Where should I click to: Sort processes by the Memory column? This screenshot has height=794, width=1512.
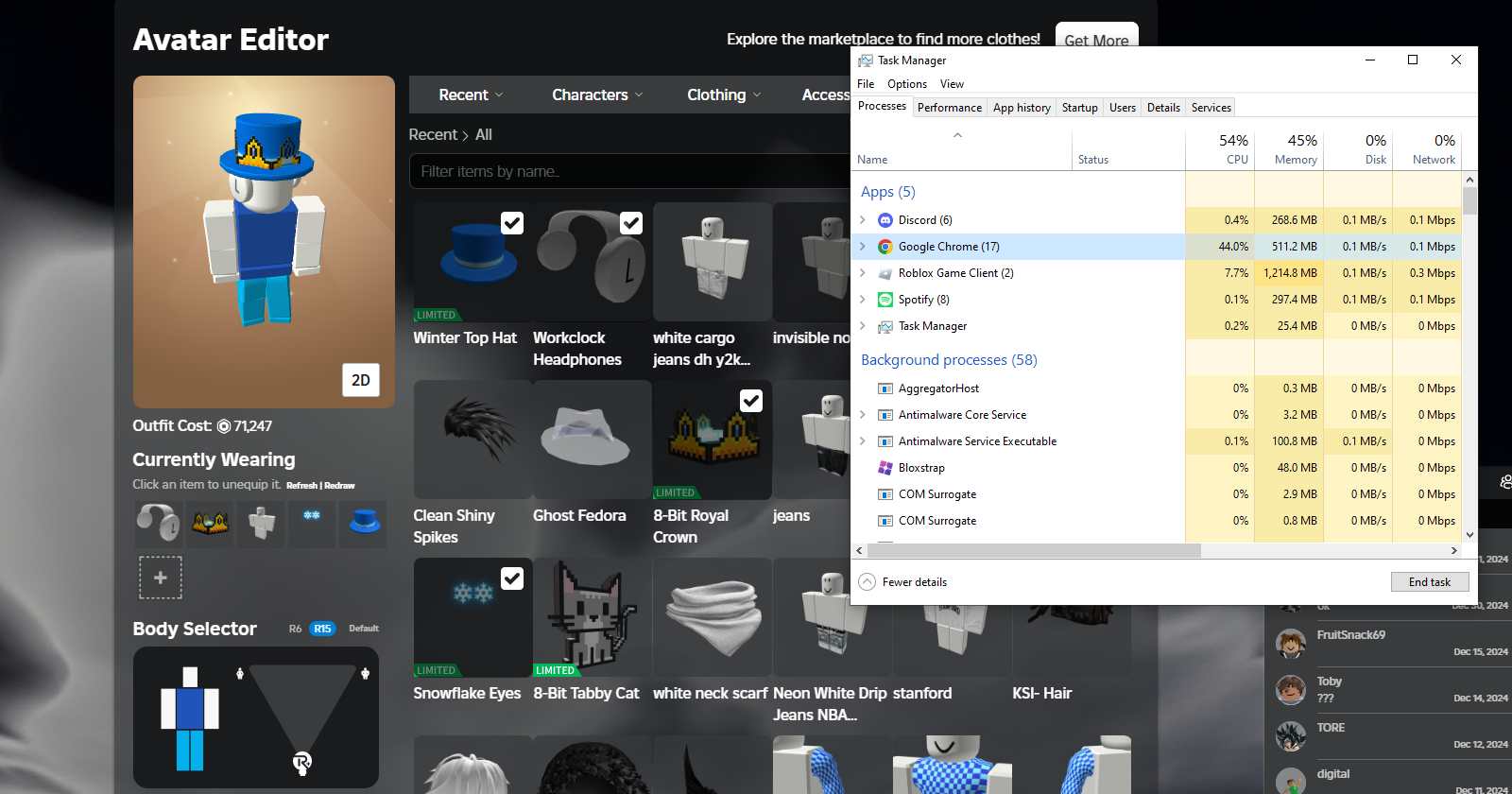coord(1289,150)
